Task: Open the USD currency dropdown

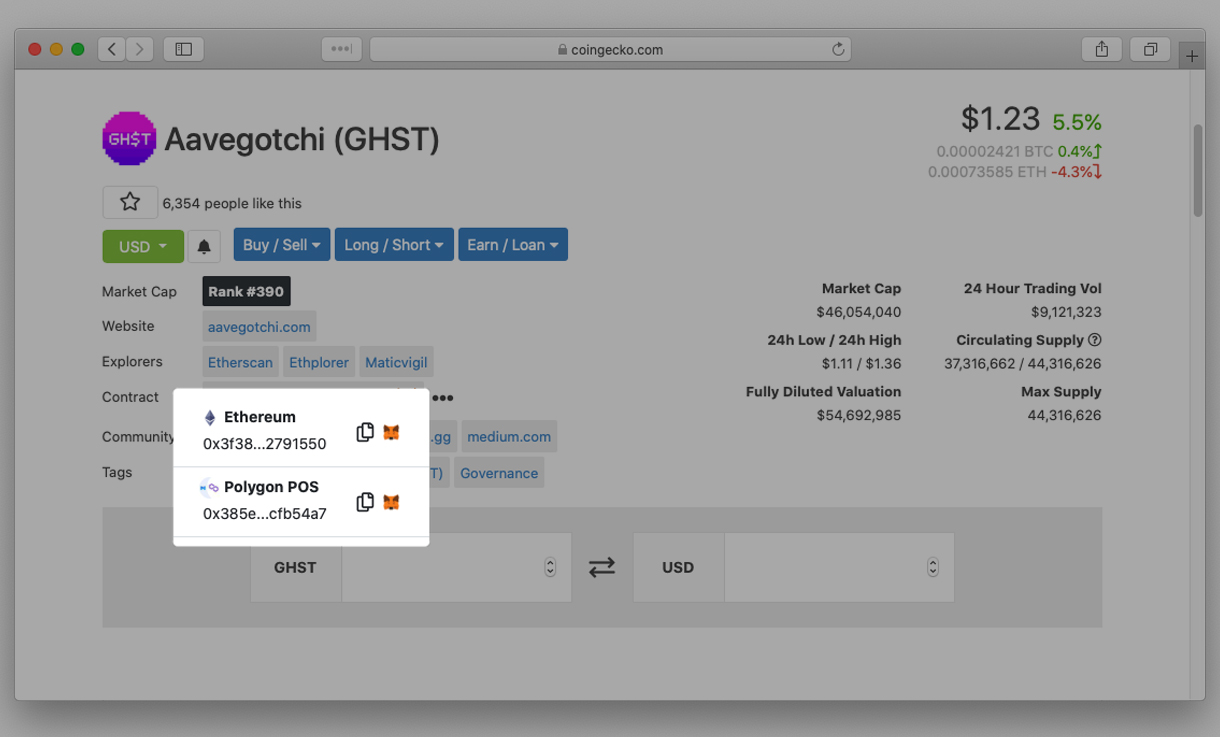Action: pos(143,246)
